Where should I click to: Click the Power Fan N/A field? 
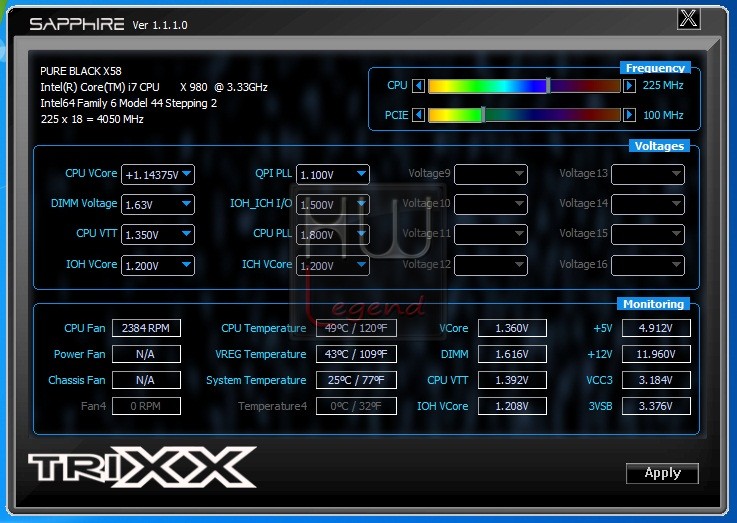(x=146, y=354)
